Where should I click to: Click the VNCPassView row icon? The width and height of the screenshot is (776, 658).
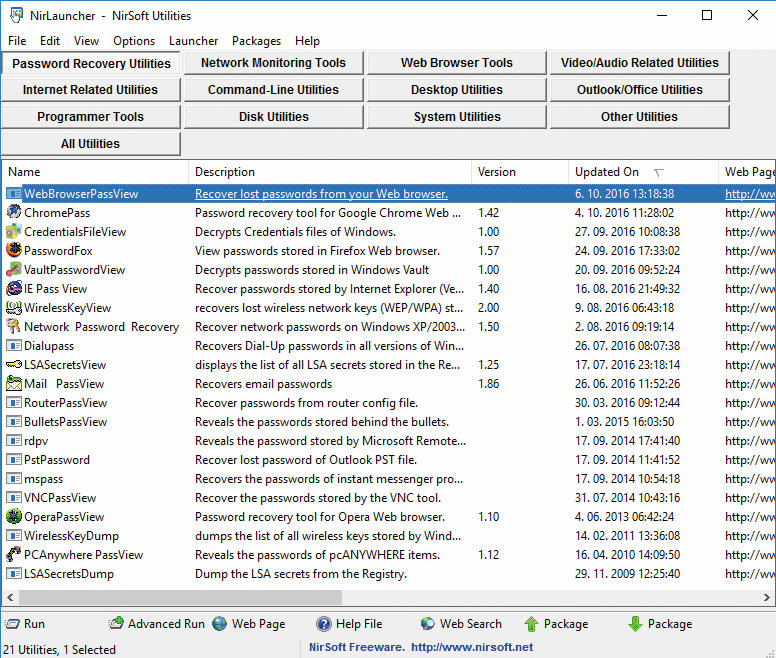point(14,498)
